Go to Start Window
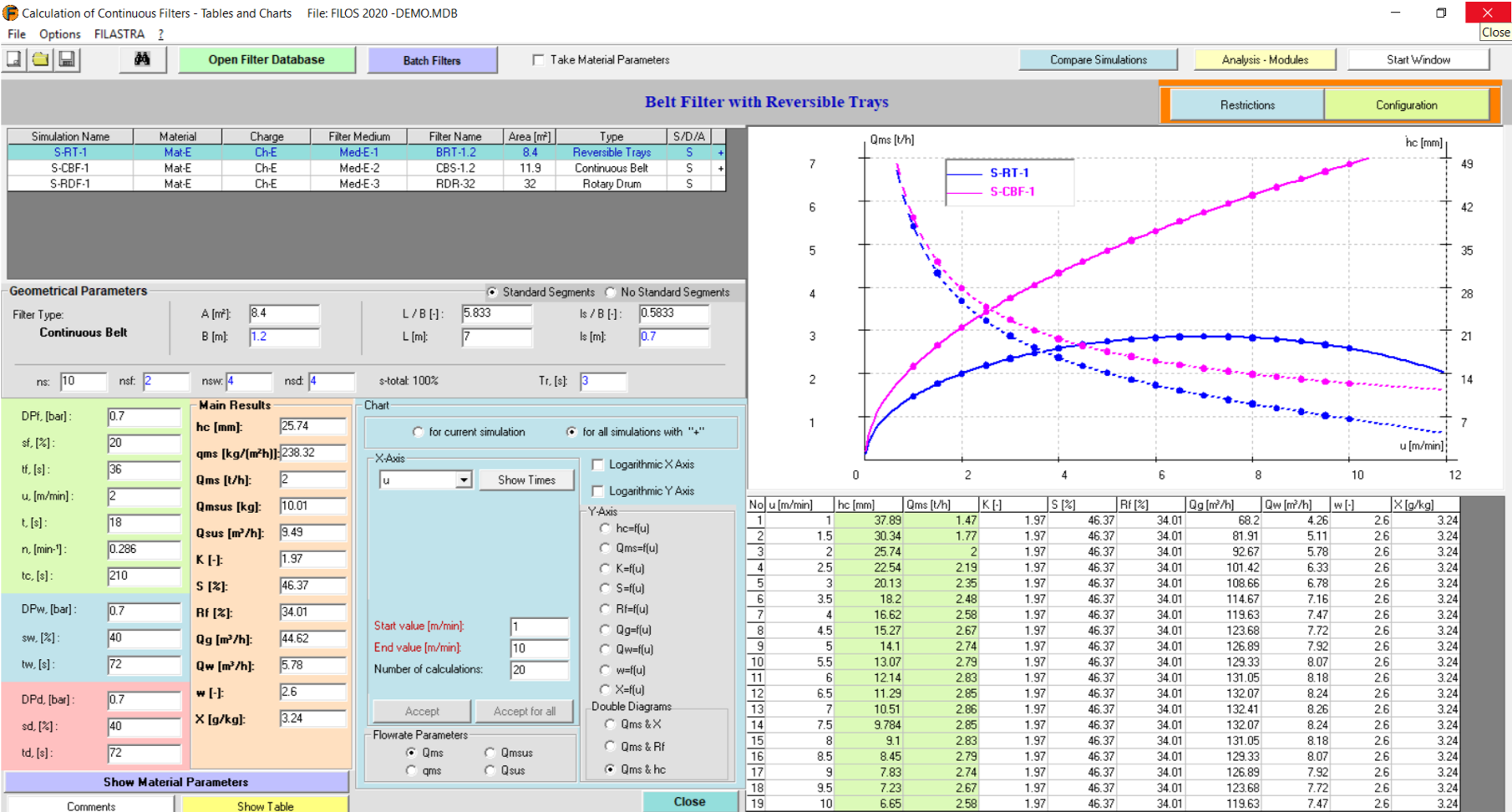 point(1418,59)
